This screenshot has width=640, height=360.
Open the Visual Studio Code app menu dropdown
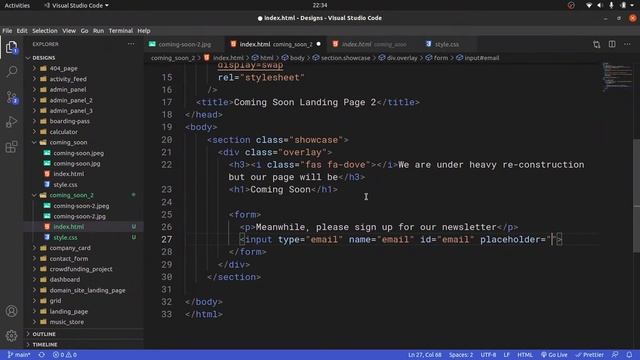pos(76,5)
